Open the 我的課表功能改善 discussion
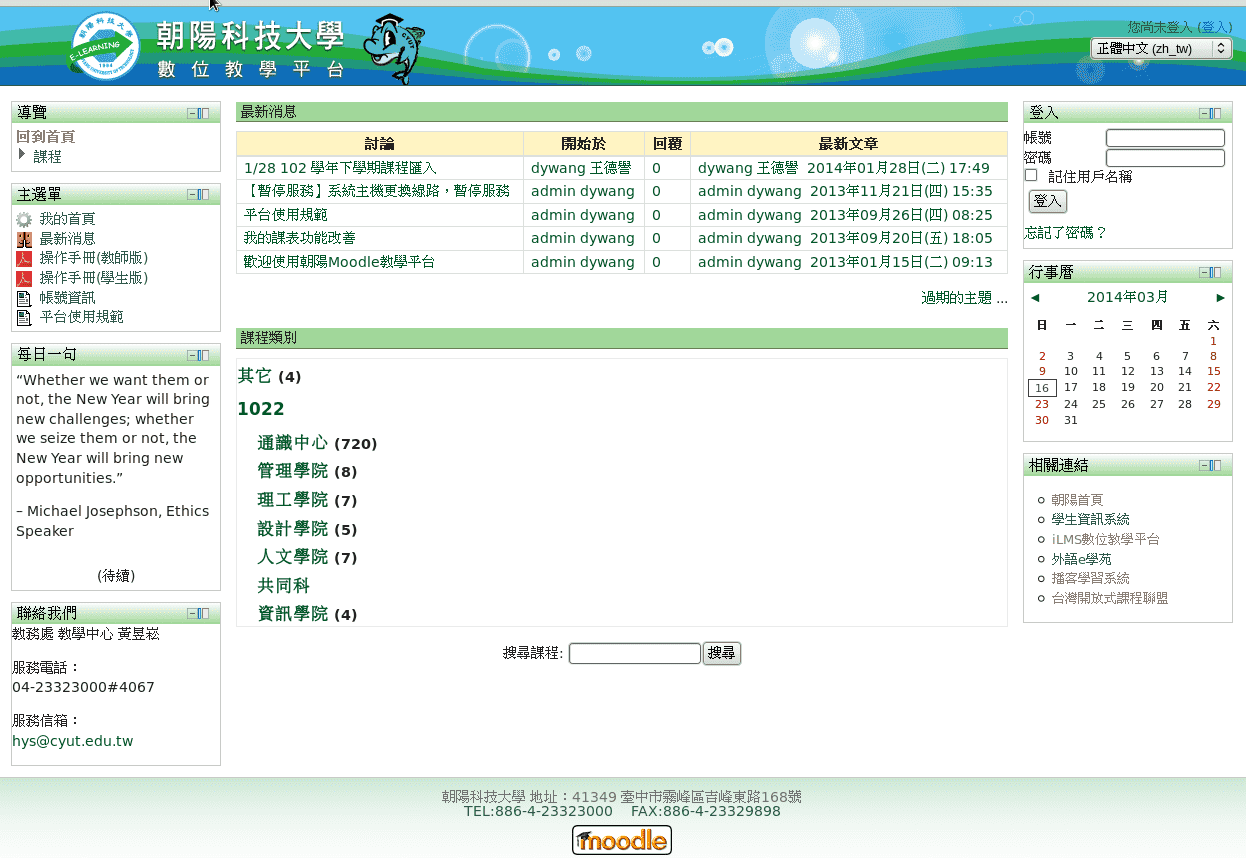 [300, 238]
